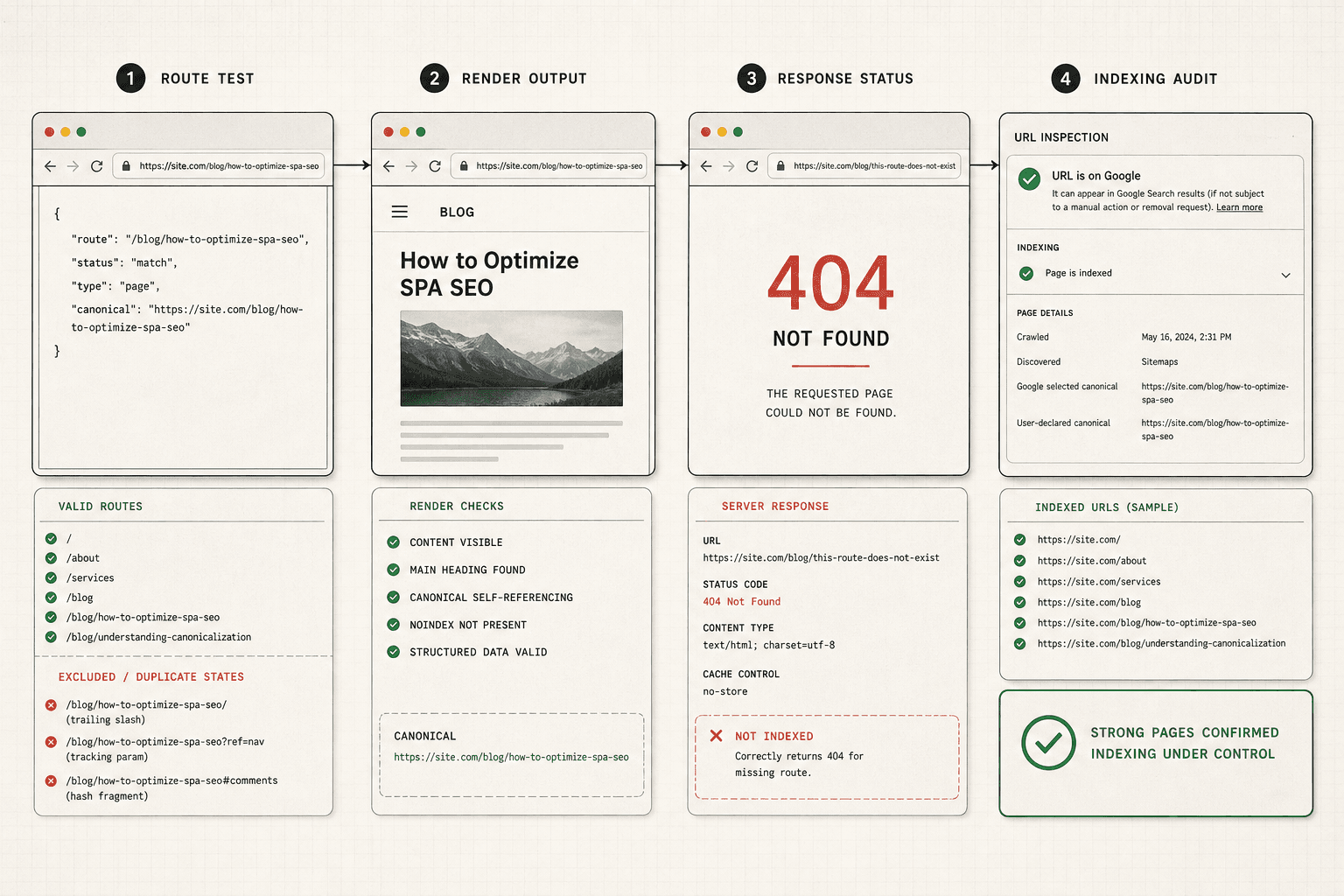Viewport: 1344px width, 896px height.
Task: Click lock icon in Response Status address bar
Action: [780, 166]
